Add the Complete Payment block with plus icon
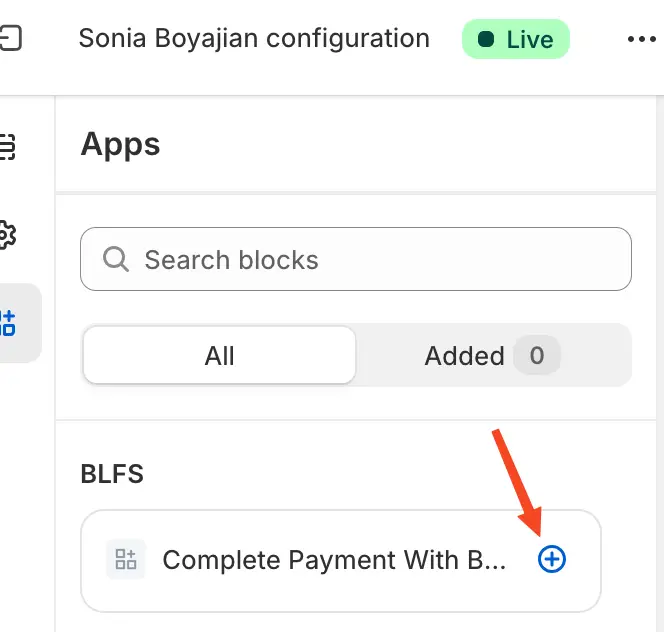 (x=551, y=560)
